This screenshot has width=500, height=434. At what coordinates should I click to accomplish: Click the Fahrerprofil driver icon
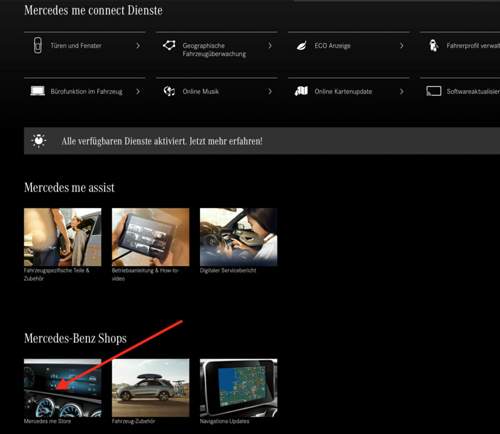coord(433,46)
